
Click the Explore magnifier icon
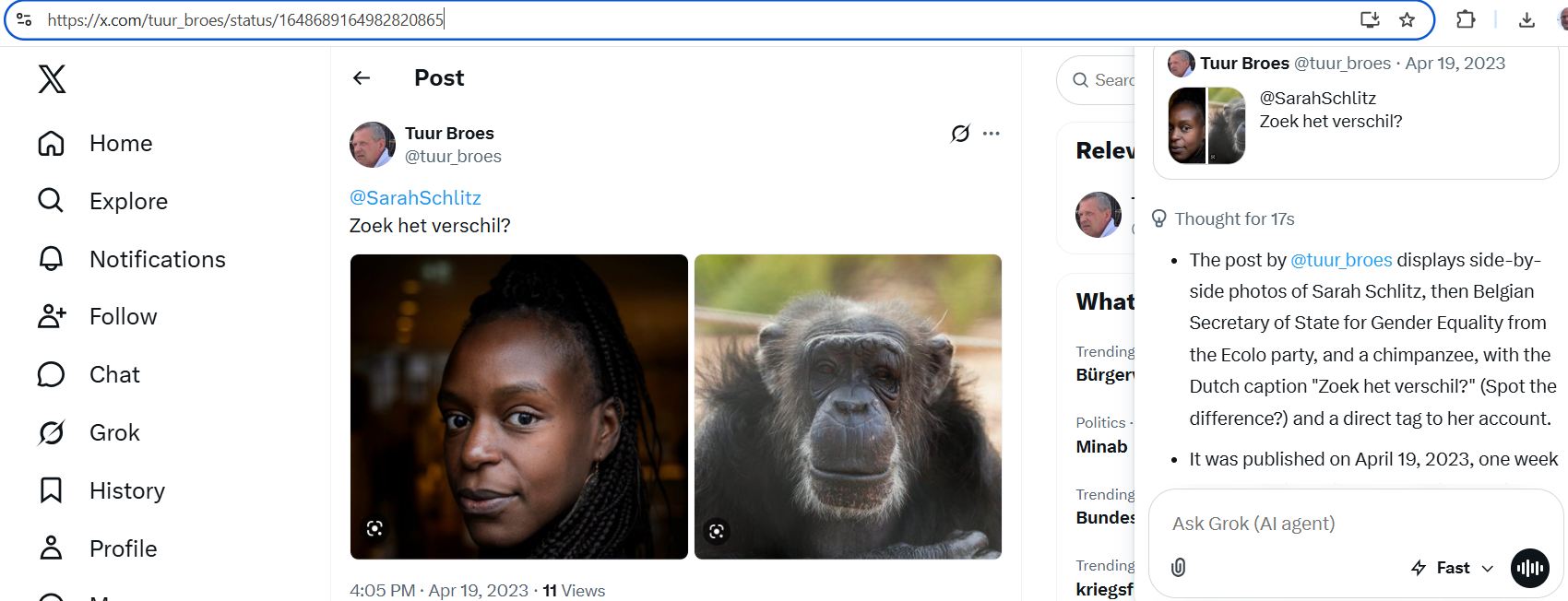51,200
